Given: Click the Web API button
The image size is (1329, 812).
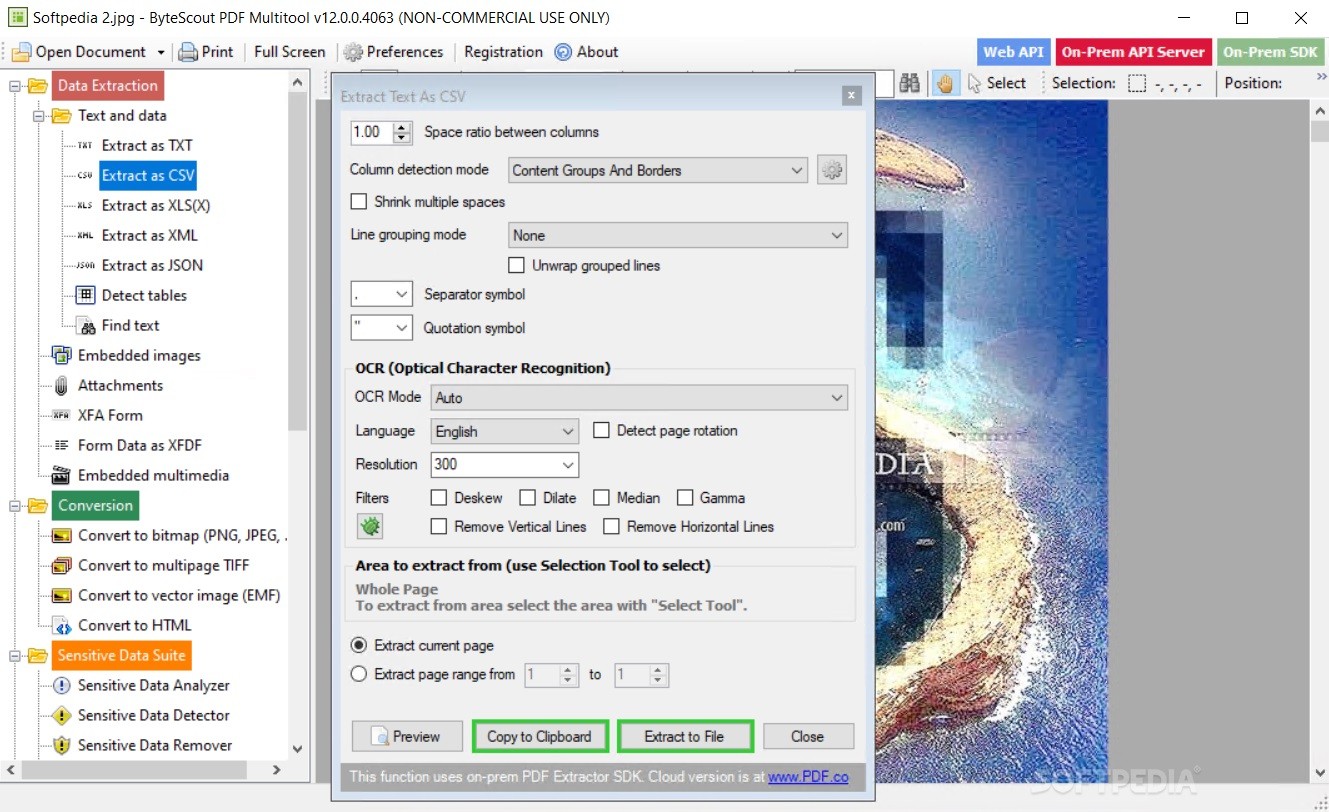Looking at the screenshot, I should pos(1013,52).
